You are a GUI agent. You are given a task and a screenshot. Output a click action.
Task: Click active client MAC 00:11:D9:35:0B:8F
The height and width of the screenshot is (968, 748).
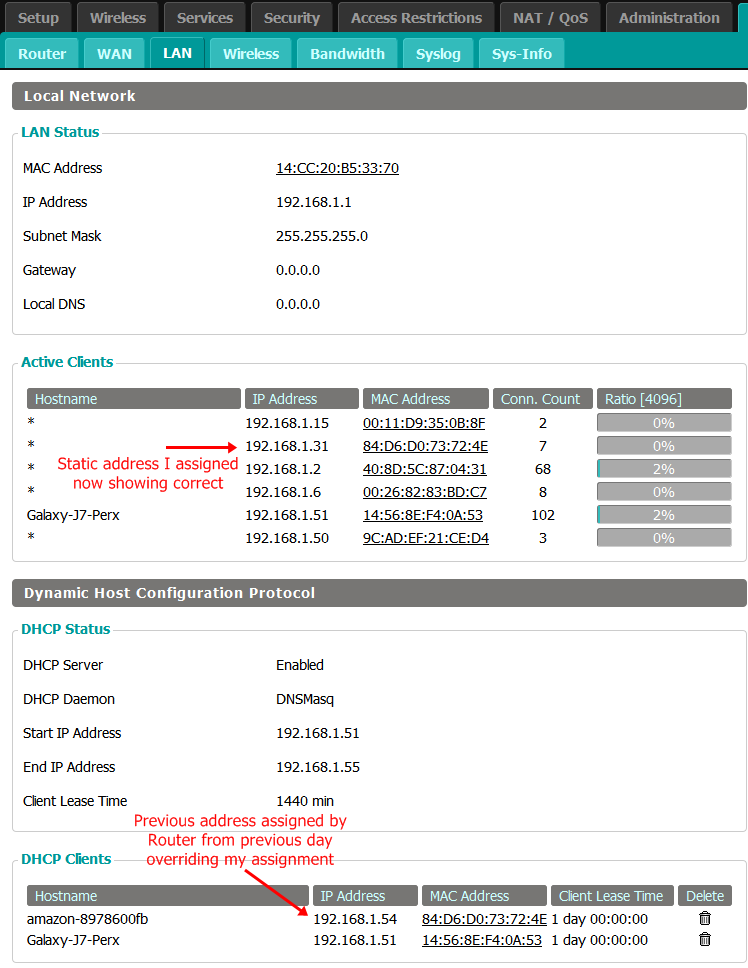click(424, 423)
